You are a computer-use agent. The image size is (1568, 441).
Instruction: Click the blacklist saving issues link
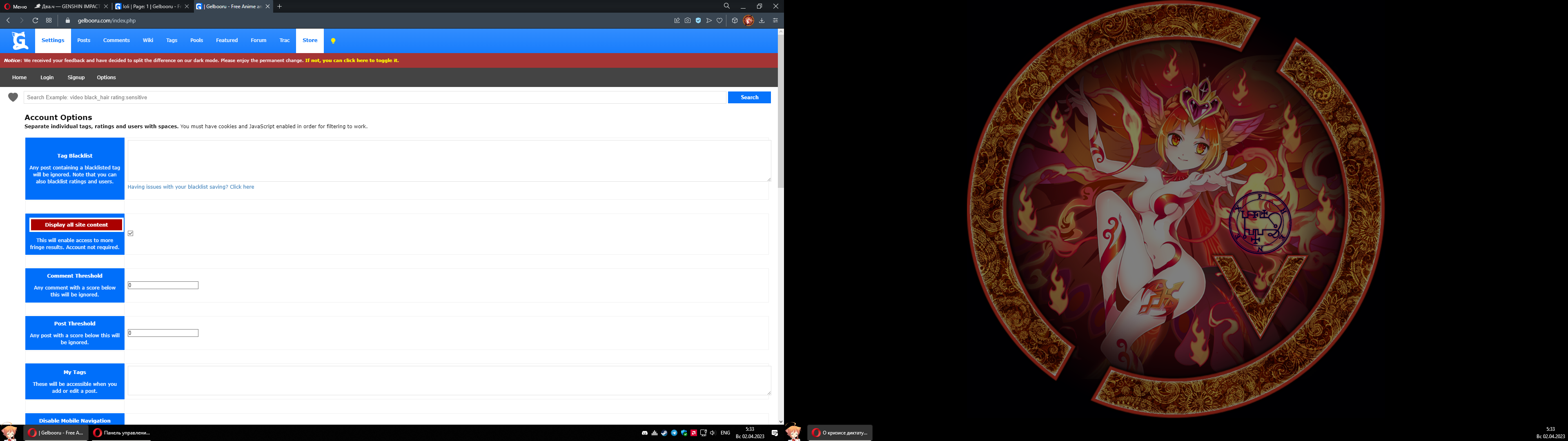pyautogui.click(x=191, y=187)
